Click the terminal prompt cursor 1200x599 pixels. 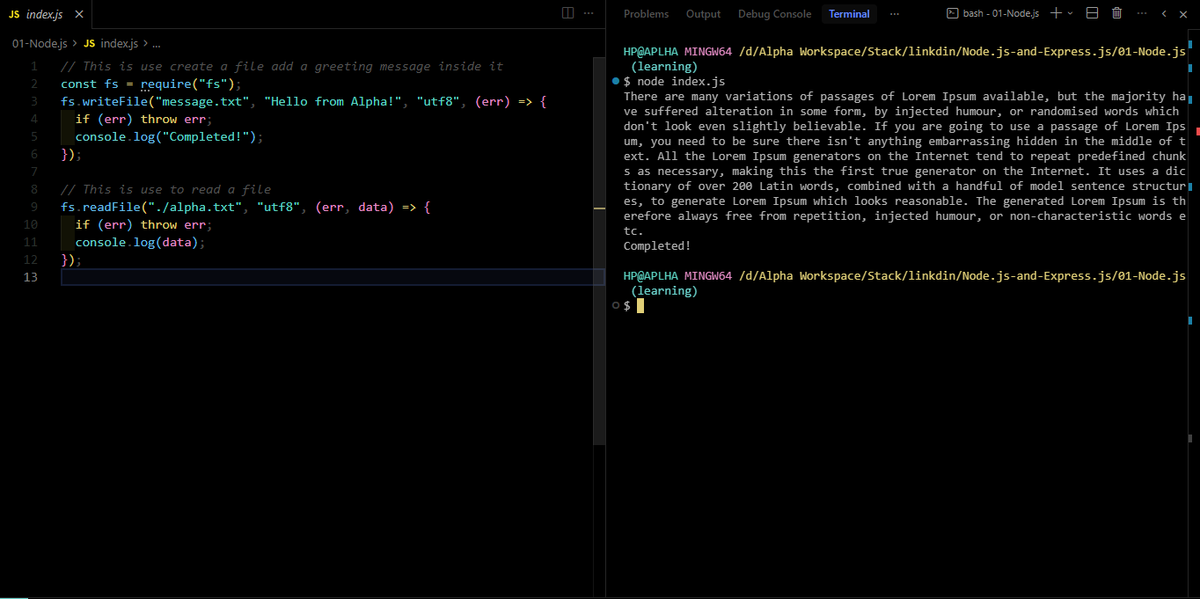[640, 306]
